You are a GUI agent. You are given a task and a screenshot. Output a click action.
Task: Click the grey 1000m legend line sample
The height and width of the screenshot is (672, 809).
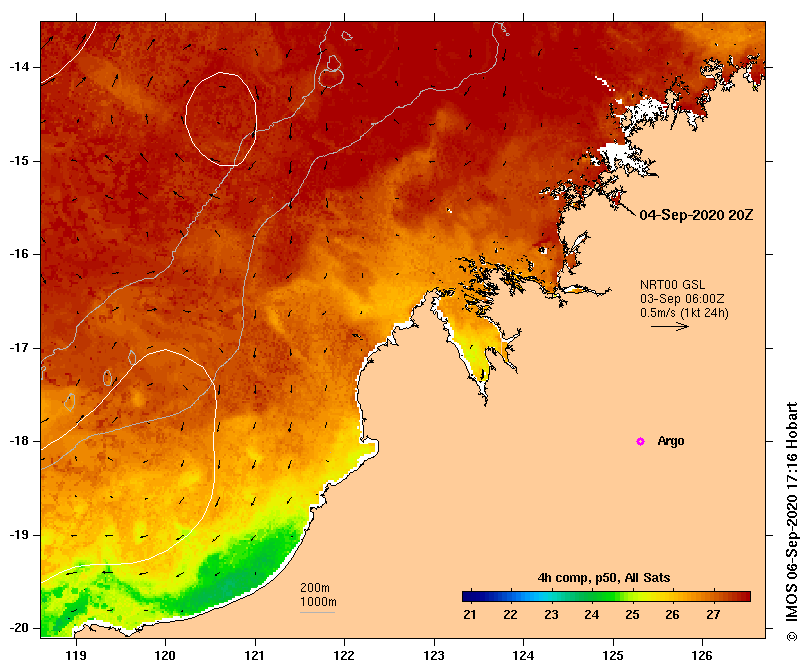tap(317, 613)
